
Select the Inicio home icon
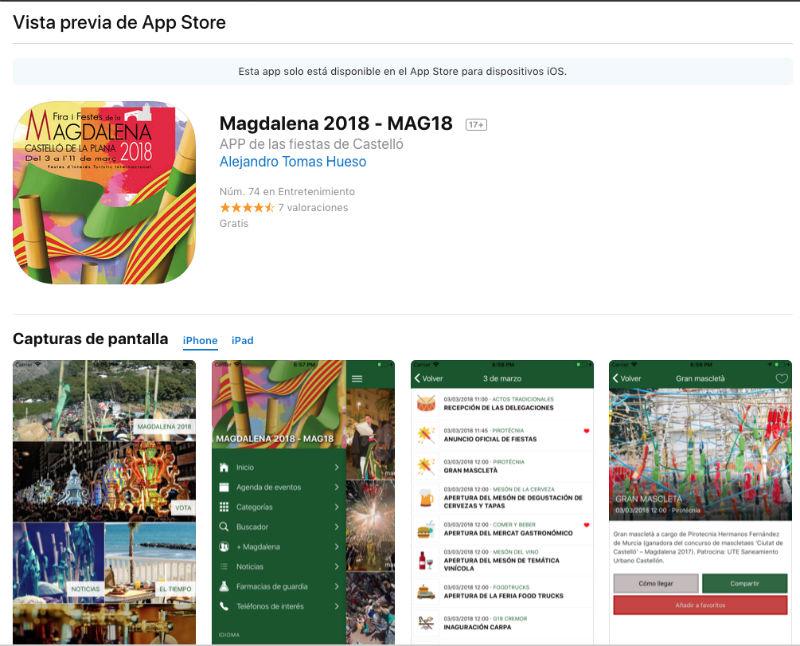point(223,467)
